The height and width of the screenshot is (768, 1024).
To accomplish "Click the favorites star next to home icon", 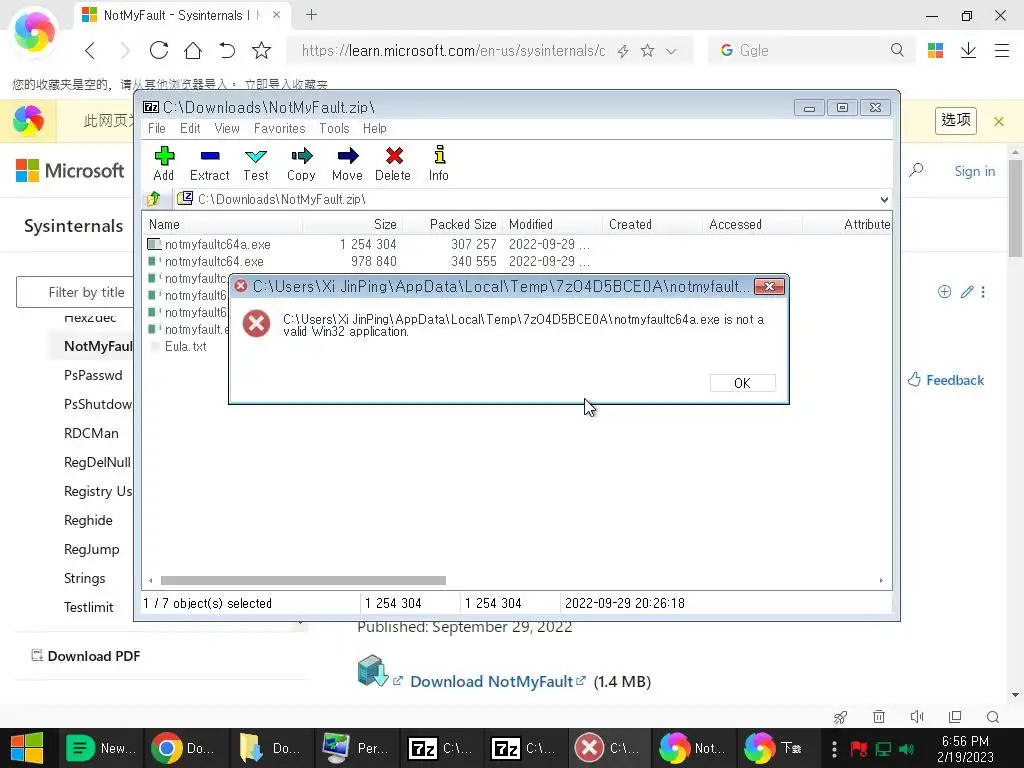I will tap(261, 50).
